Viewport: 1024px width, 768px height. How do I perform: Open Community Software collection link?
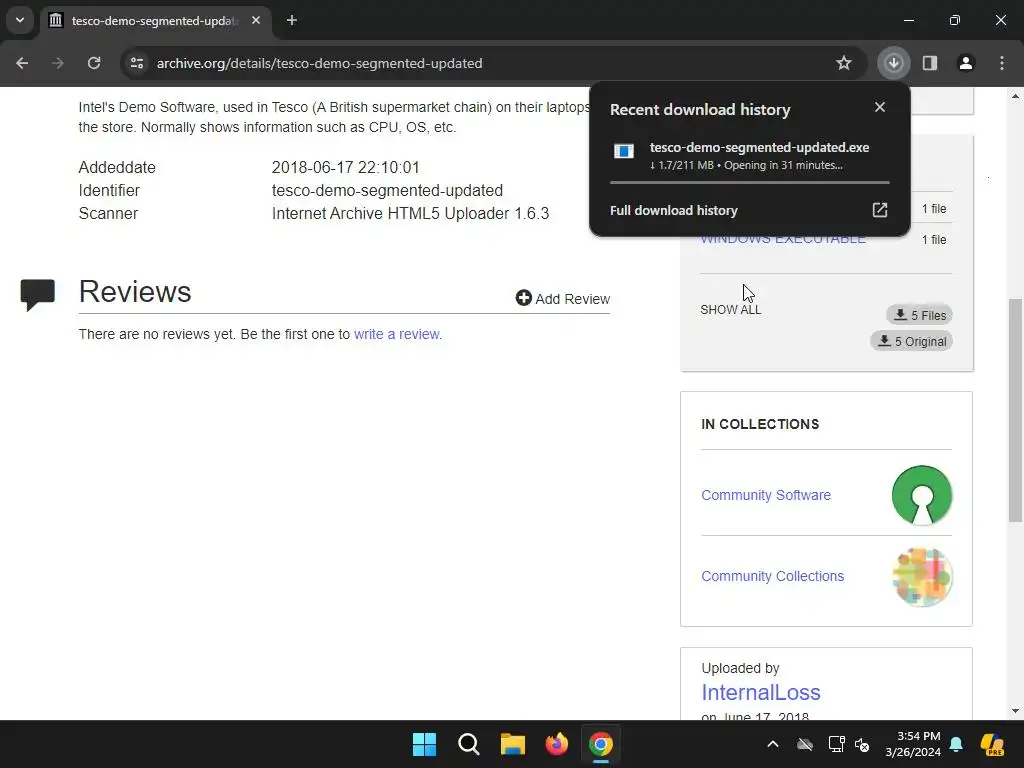(x=766, y=495)
